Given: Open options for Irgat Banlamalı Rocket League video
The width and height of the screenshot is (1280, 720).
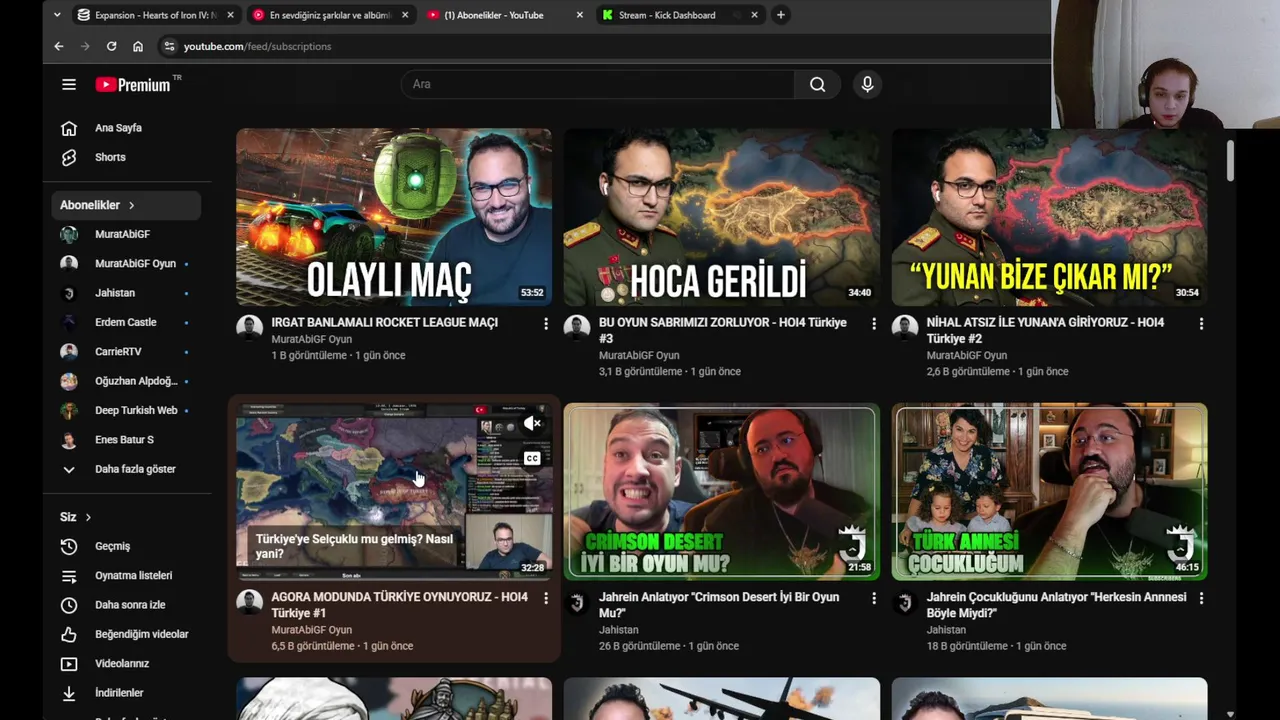Looking at the screenshot, I should (x=545, y=324).
